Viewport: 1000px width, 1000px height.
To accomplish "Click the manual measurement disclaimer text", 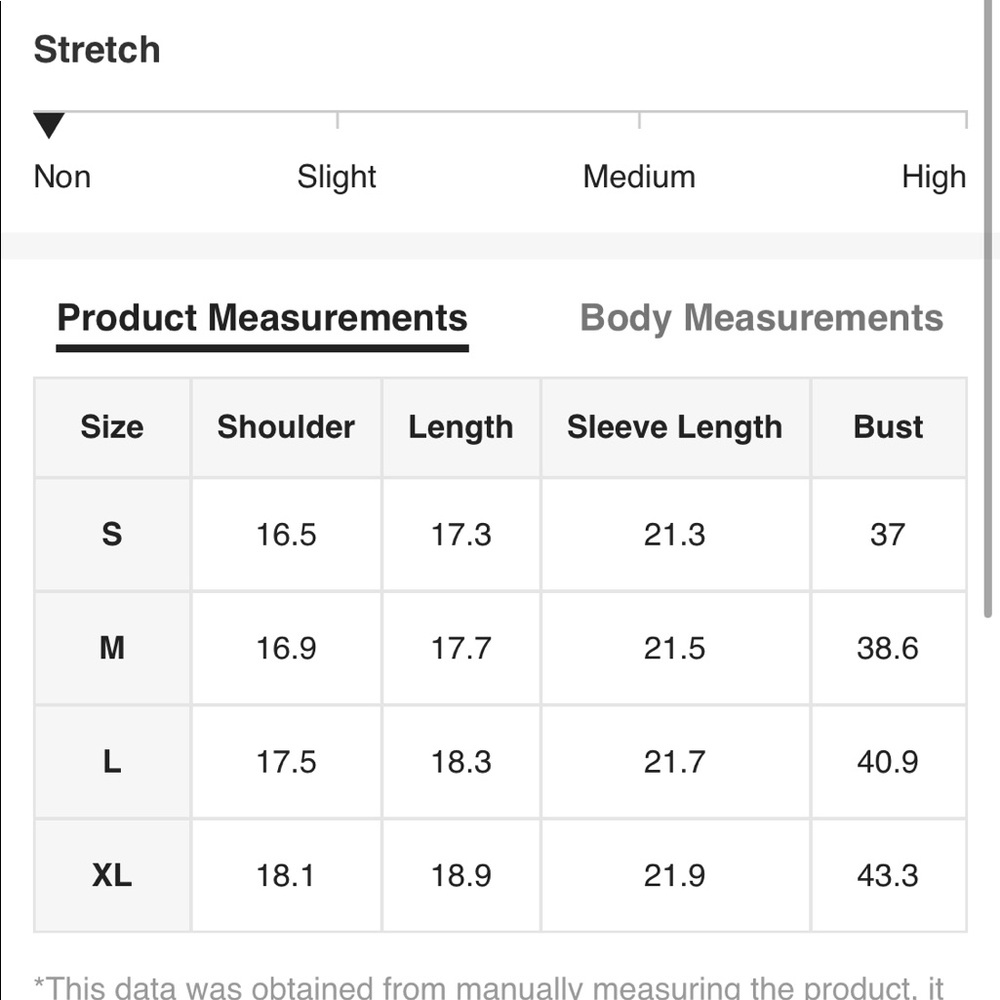I will (489, 987).
